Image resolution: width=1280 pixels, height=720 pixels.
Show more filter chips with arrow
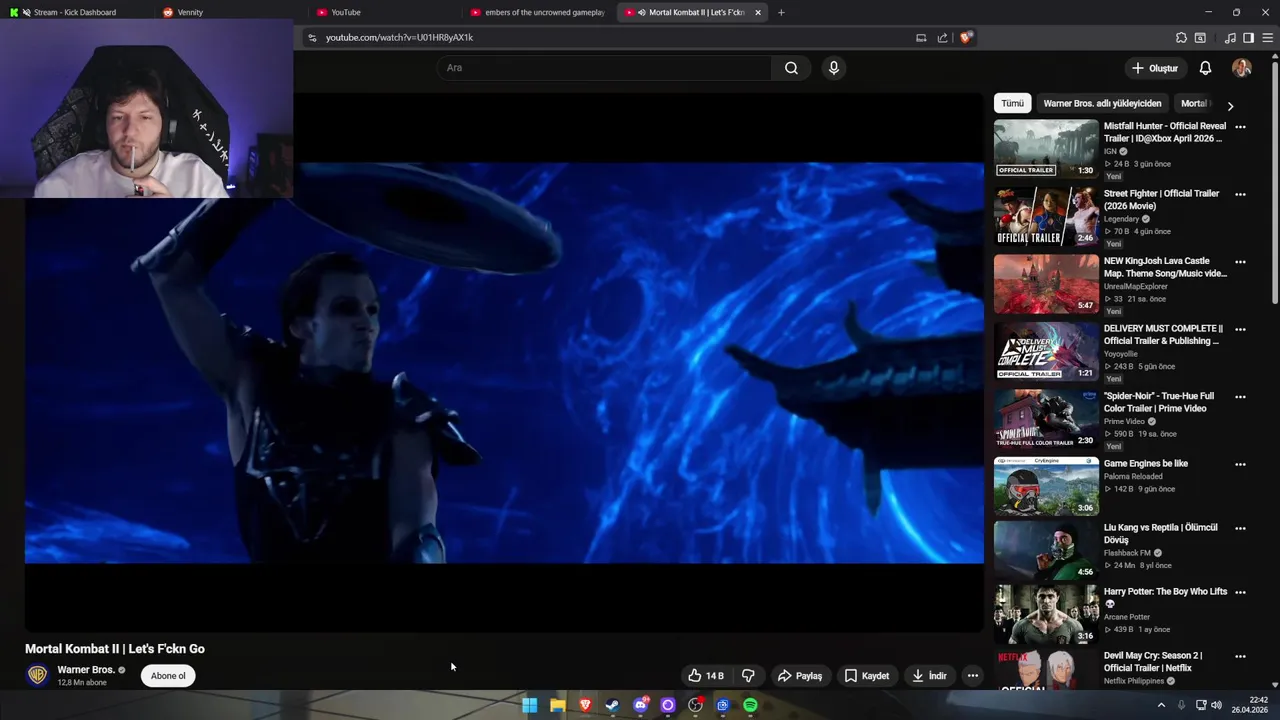click(x=1230, y=105)
